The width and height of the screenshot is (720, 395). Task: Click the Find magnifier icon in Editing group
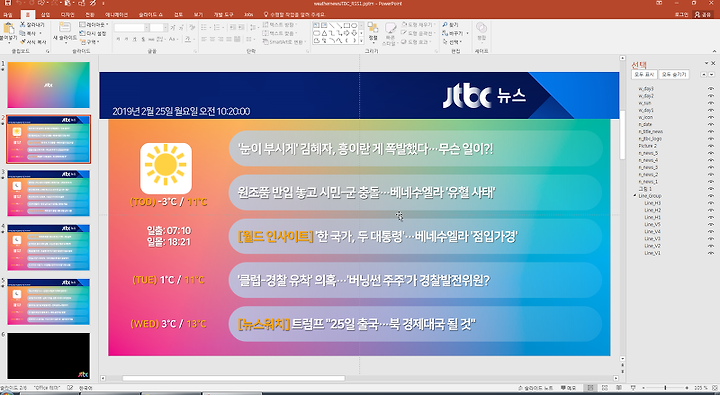coord(444,24)
